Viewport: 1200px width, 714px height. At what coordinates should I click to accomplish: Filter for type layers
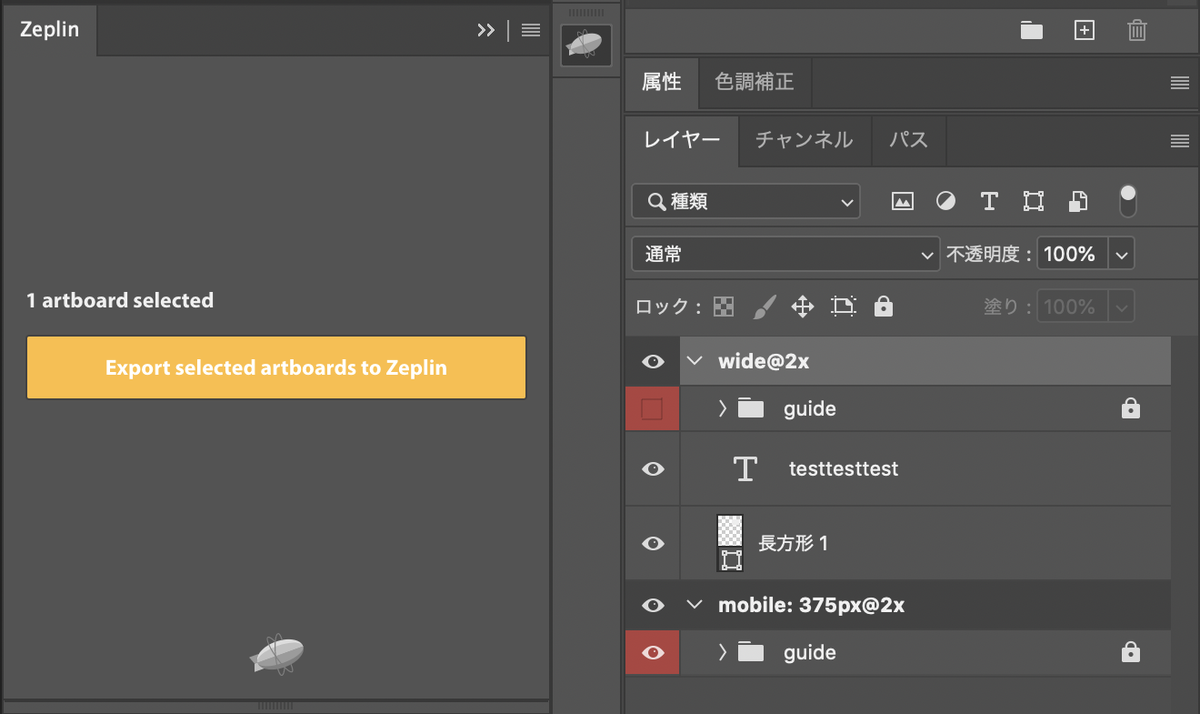point(989,201)
